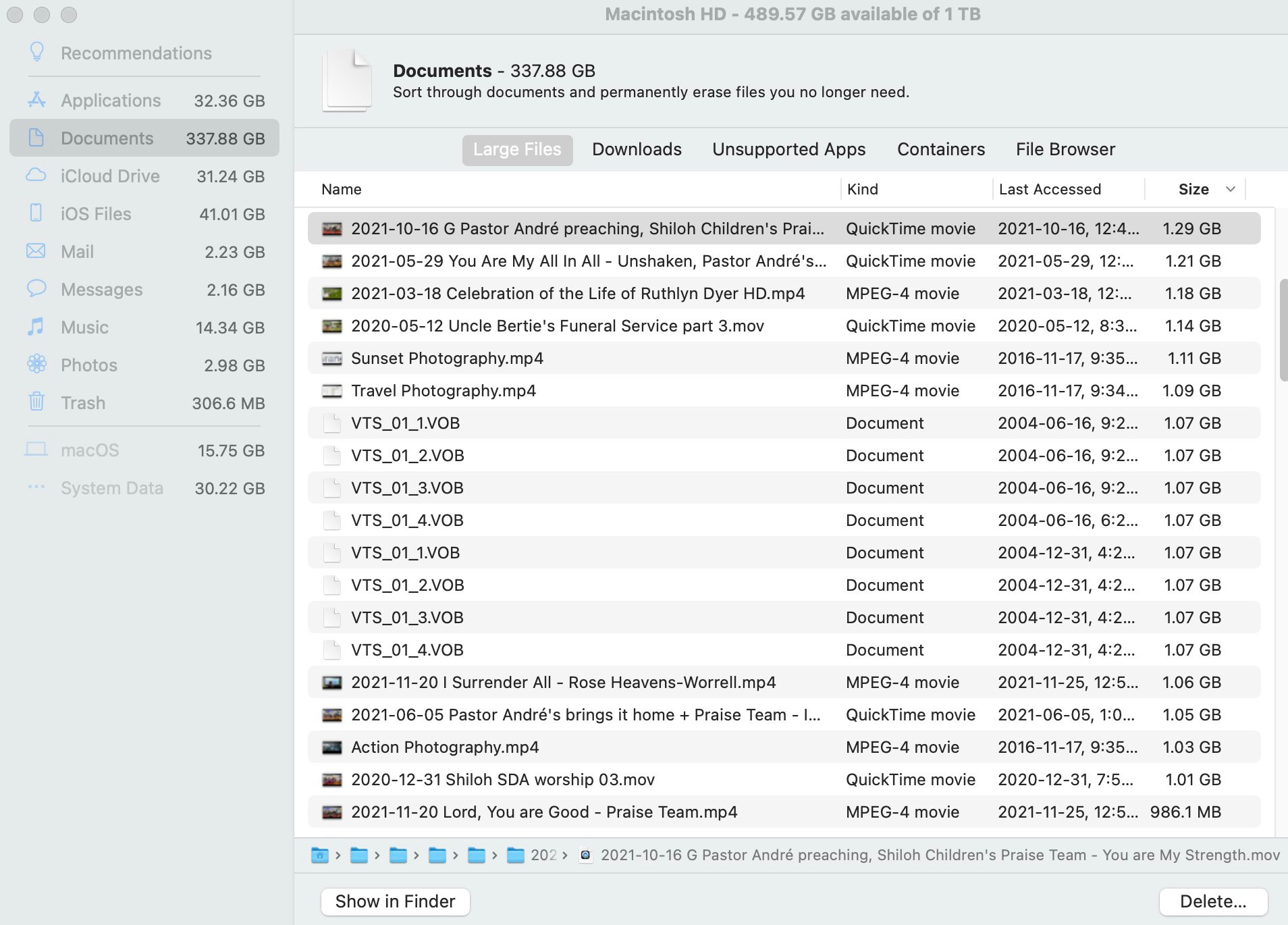
Task: Sort the list by Kind column
Action: coord(863,189)
